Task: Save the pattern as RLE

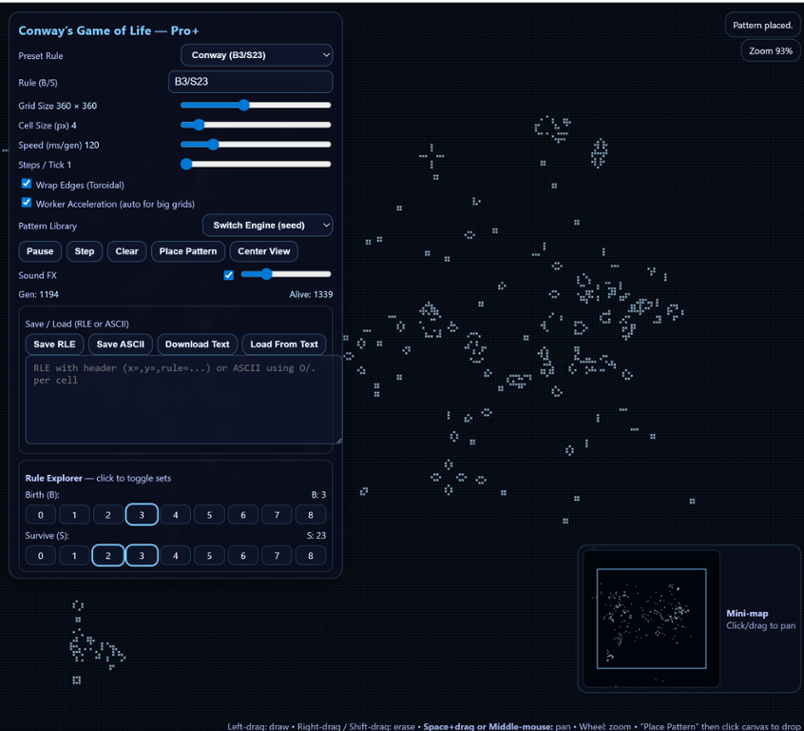Action: pyautogui.click(x=54, y=344)
